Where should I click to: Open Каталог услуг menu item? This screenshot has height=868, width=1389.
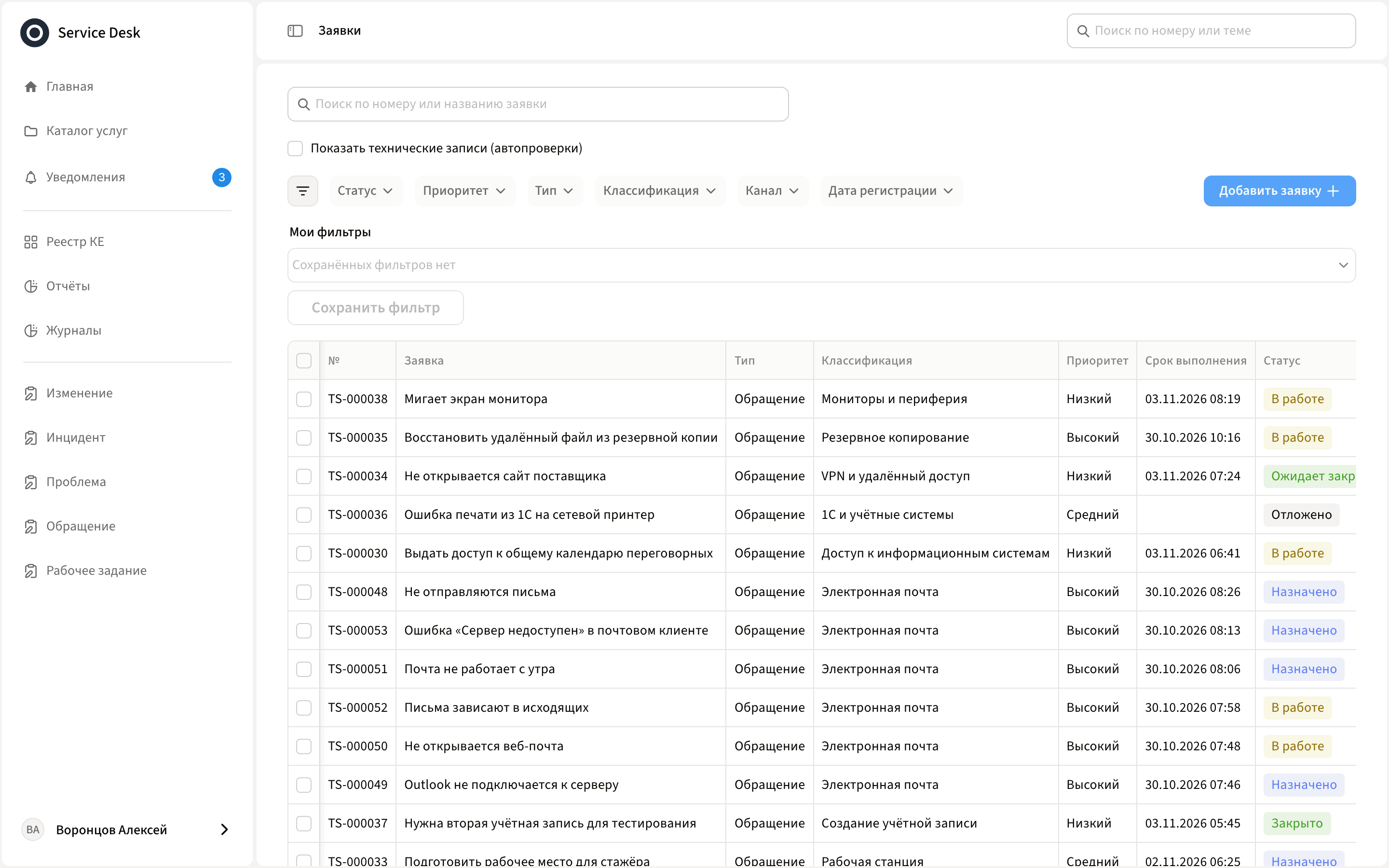[x=87, y=131]
